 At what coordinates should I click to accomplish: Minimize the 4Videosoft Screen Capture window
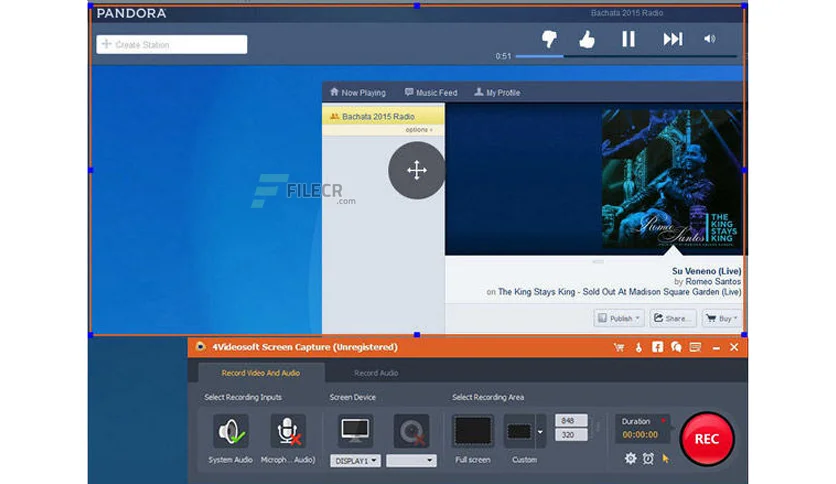(x=716, y=348)
